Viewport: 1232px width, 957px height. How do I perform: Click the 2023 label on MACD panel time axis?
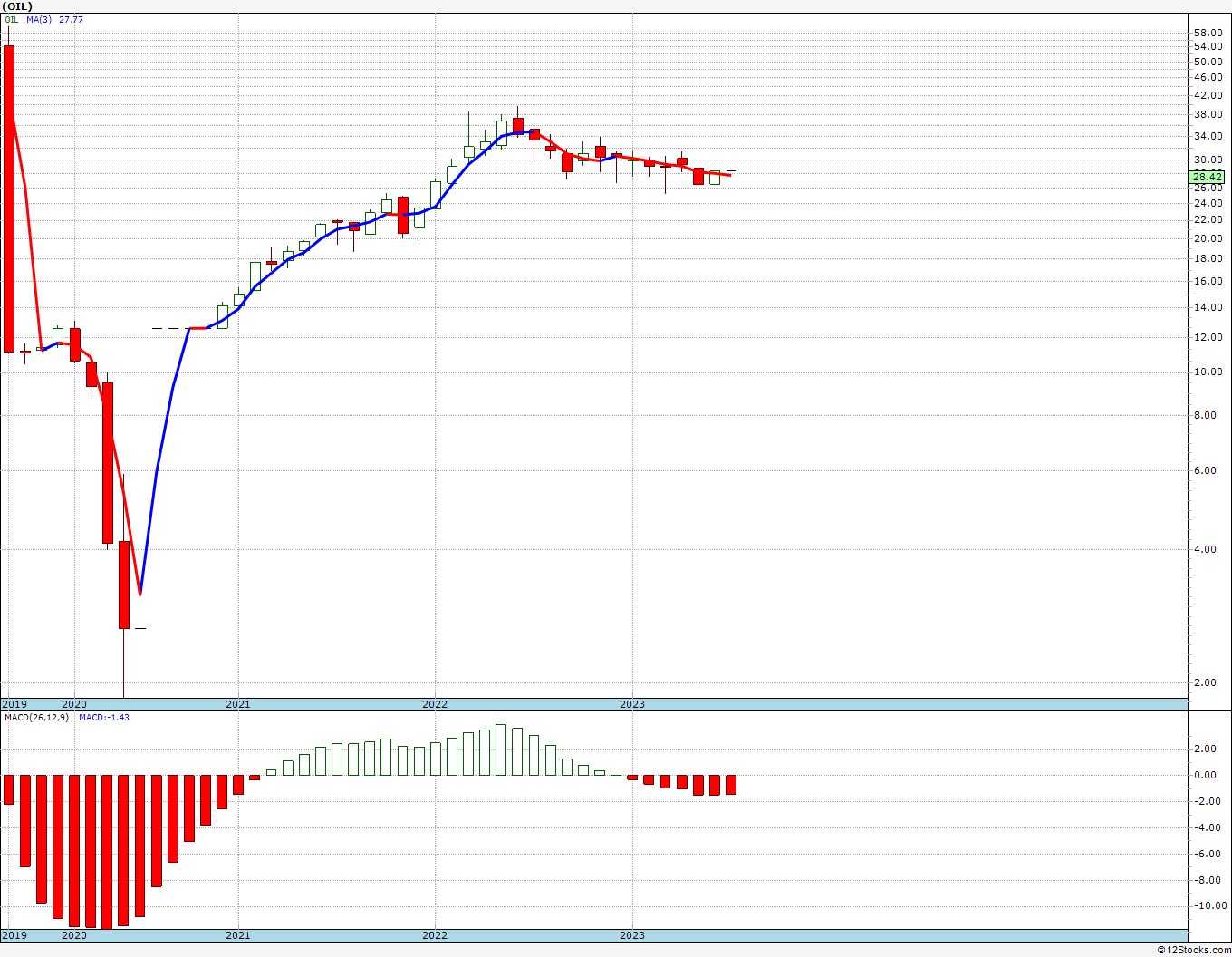coord(632,934)
